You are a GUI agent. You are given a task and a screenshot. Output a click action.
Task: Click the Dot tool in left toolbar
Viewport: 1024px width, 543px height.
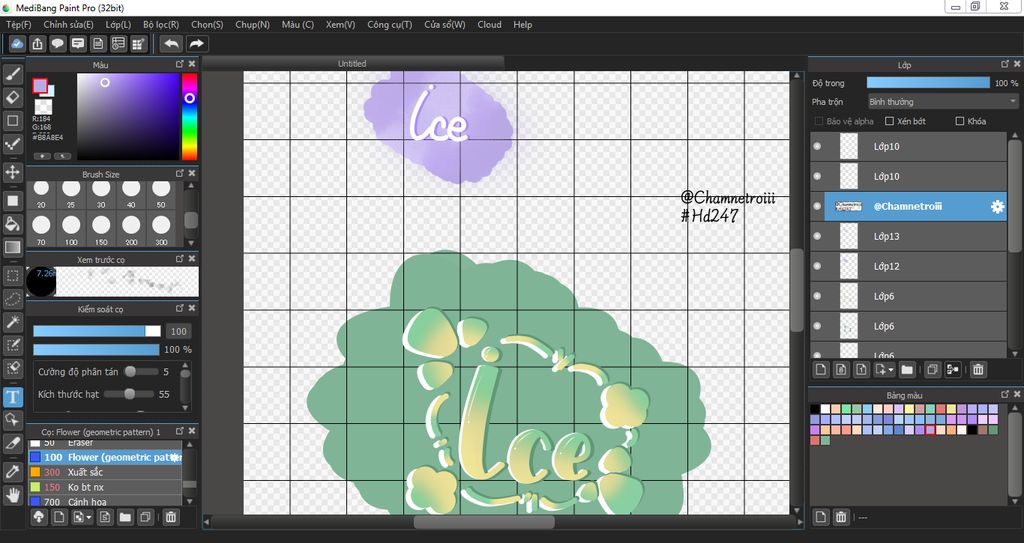point(12,144)
